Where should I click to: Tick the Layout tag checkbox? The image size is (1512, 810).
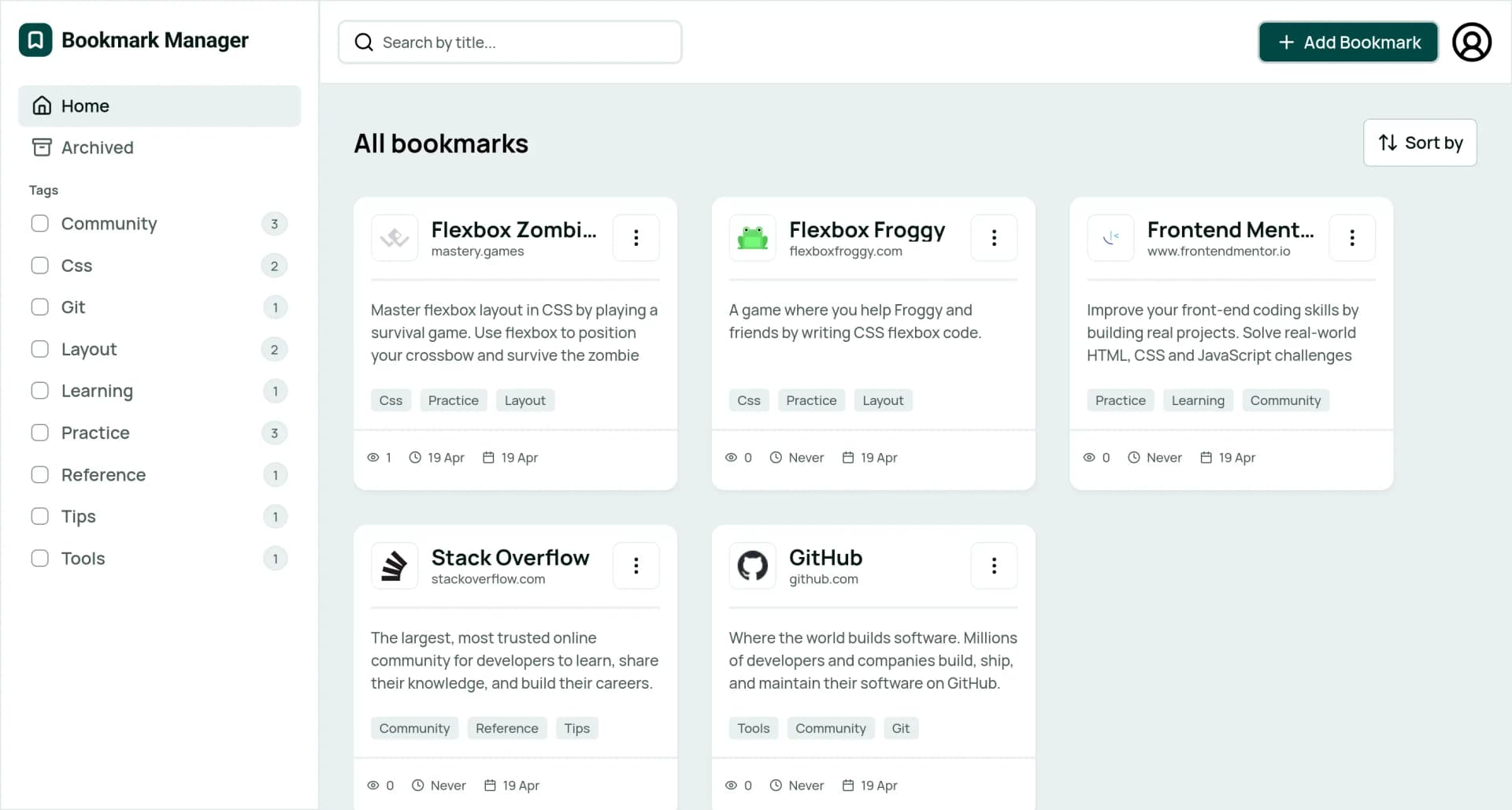[40, 349]
